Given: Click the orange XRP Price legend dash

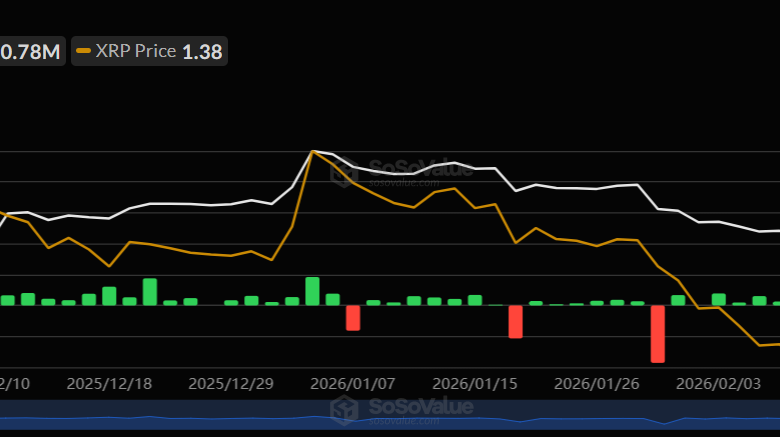Looking at the screenshot, I should [x=83, y=51].
